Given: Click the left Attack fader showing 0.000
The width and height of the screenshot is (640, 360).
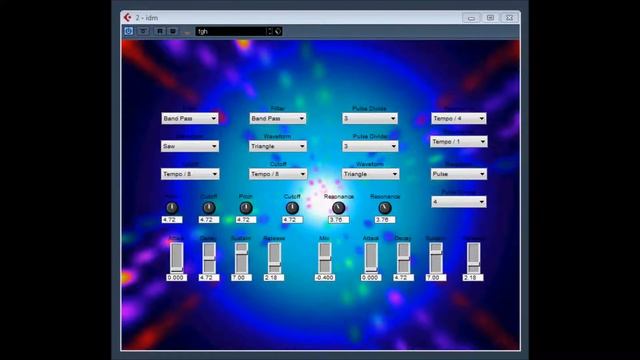Looking at the screenshot, I should 177,258.
